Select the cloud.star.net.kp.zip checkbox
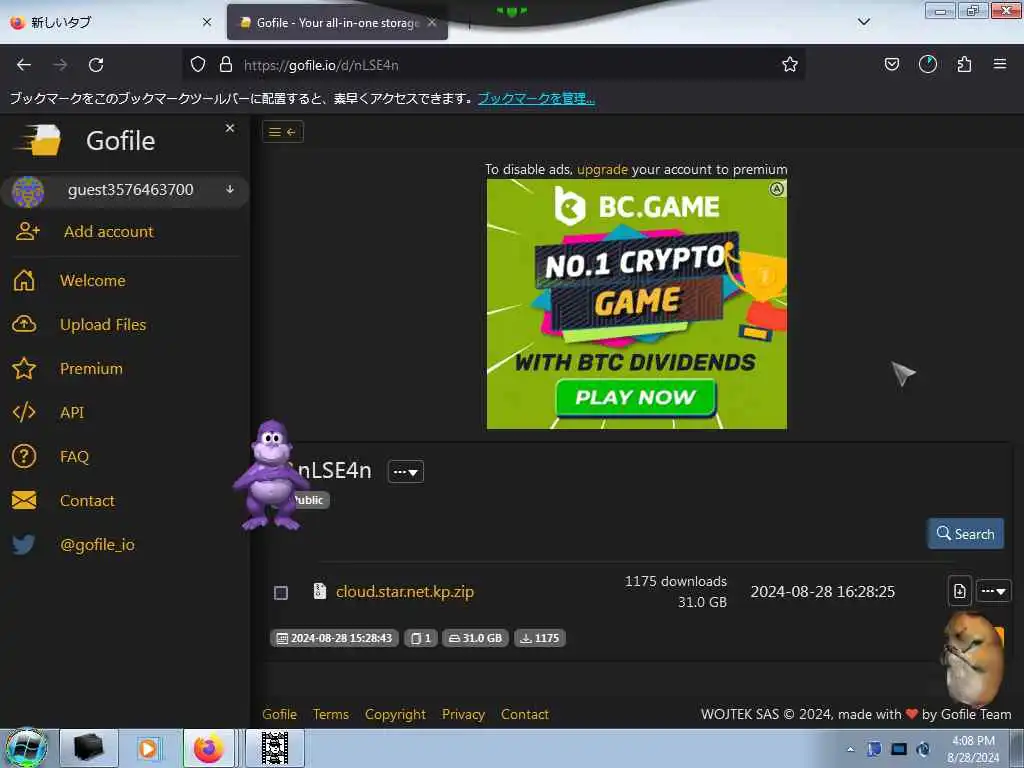 tap(281, 592)
